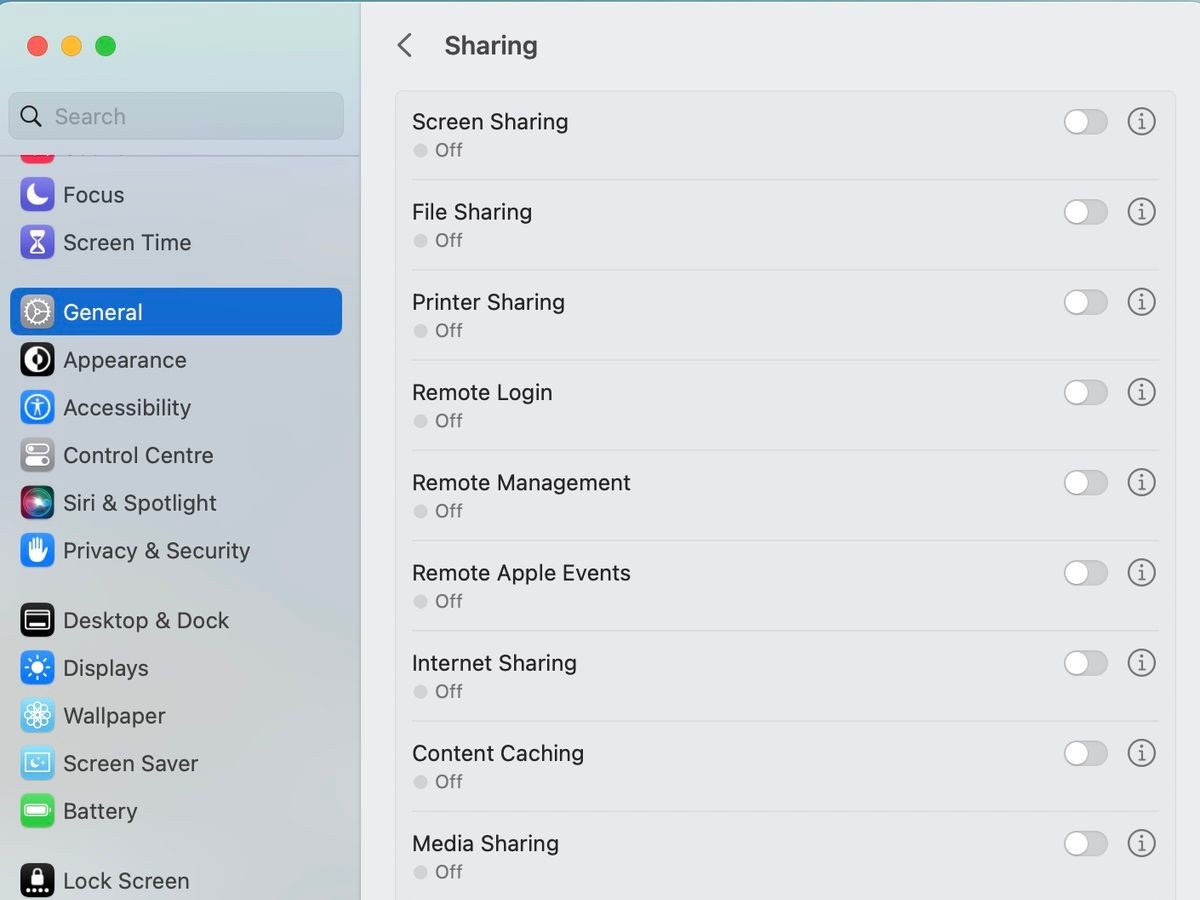Click the Control Centre icon
This screenshot has width=1200, height=900.
point(37,455)
